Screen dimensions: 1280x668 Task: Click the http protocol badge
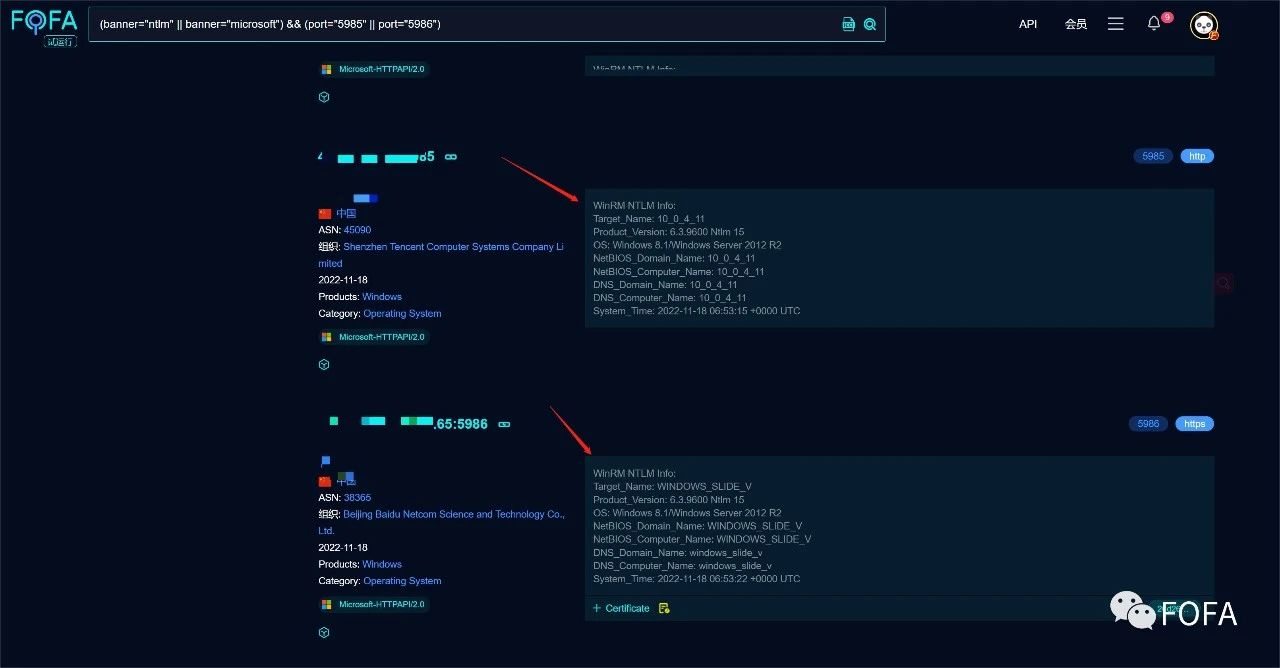point(1197,156)
